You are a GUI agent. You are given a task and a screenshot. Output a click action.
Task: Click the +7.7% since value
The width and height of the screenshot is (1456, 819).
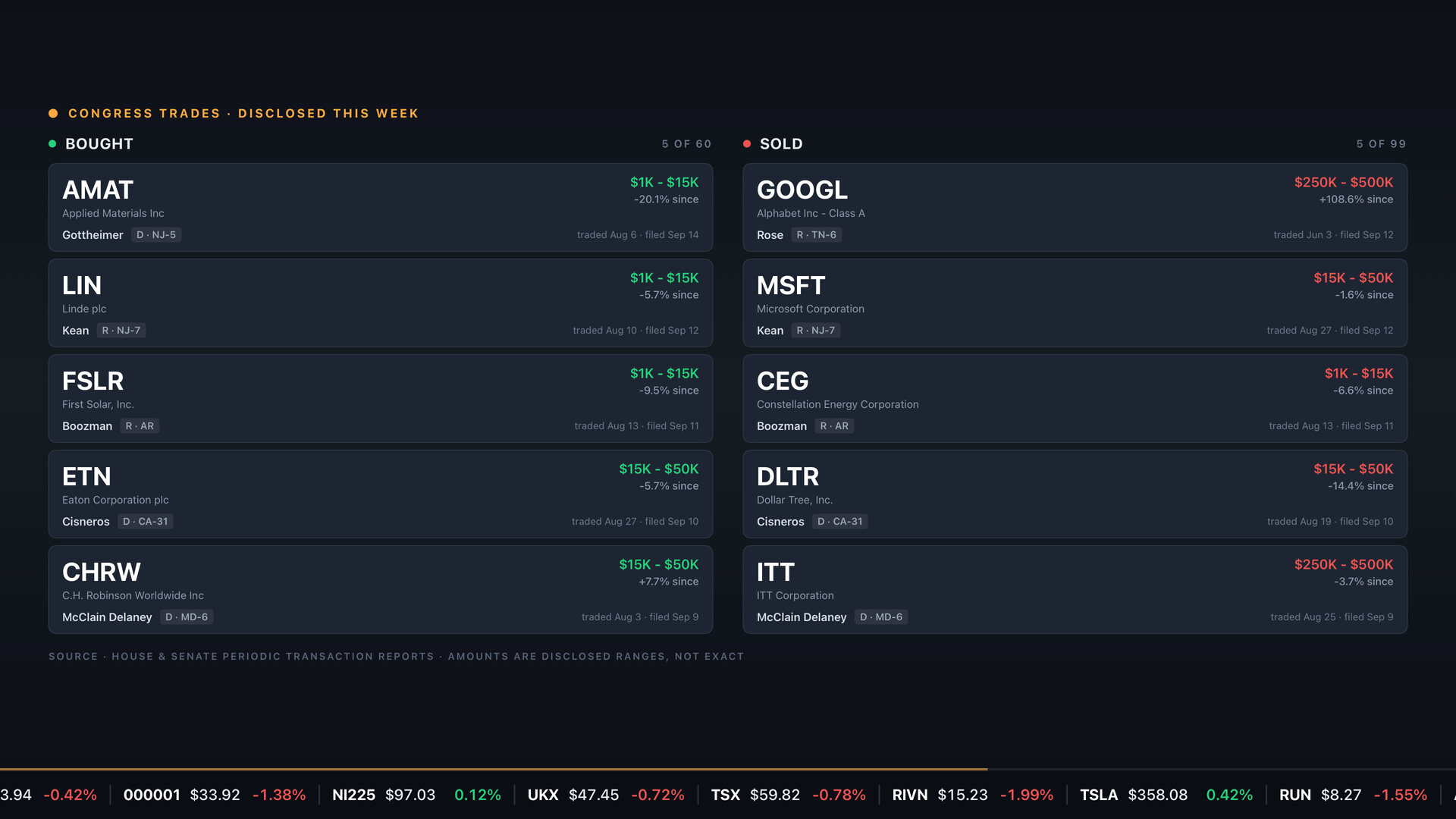tap(669, 582)
